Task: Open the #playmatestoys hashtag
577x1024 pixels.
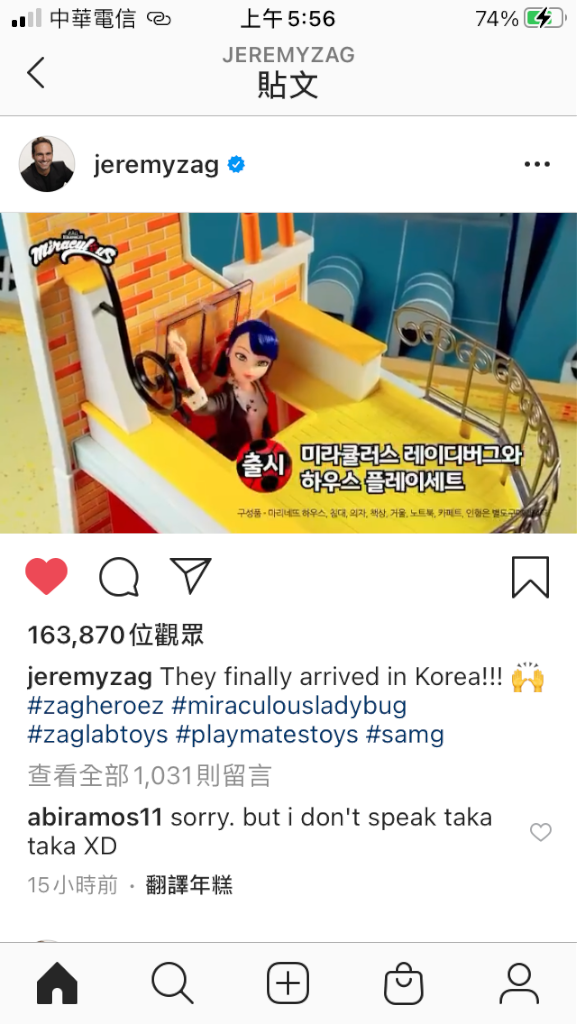Action: [x=267, y=734]
